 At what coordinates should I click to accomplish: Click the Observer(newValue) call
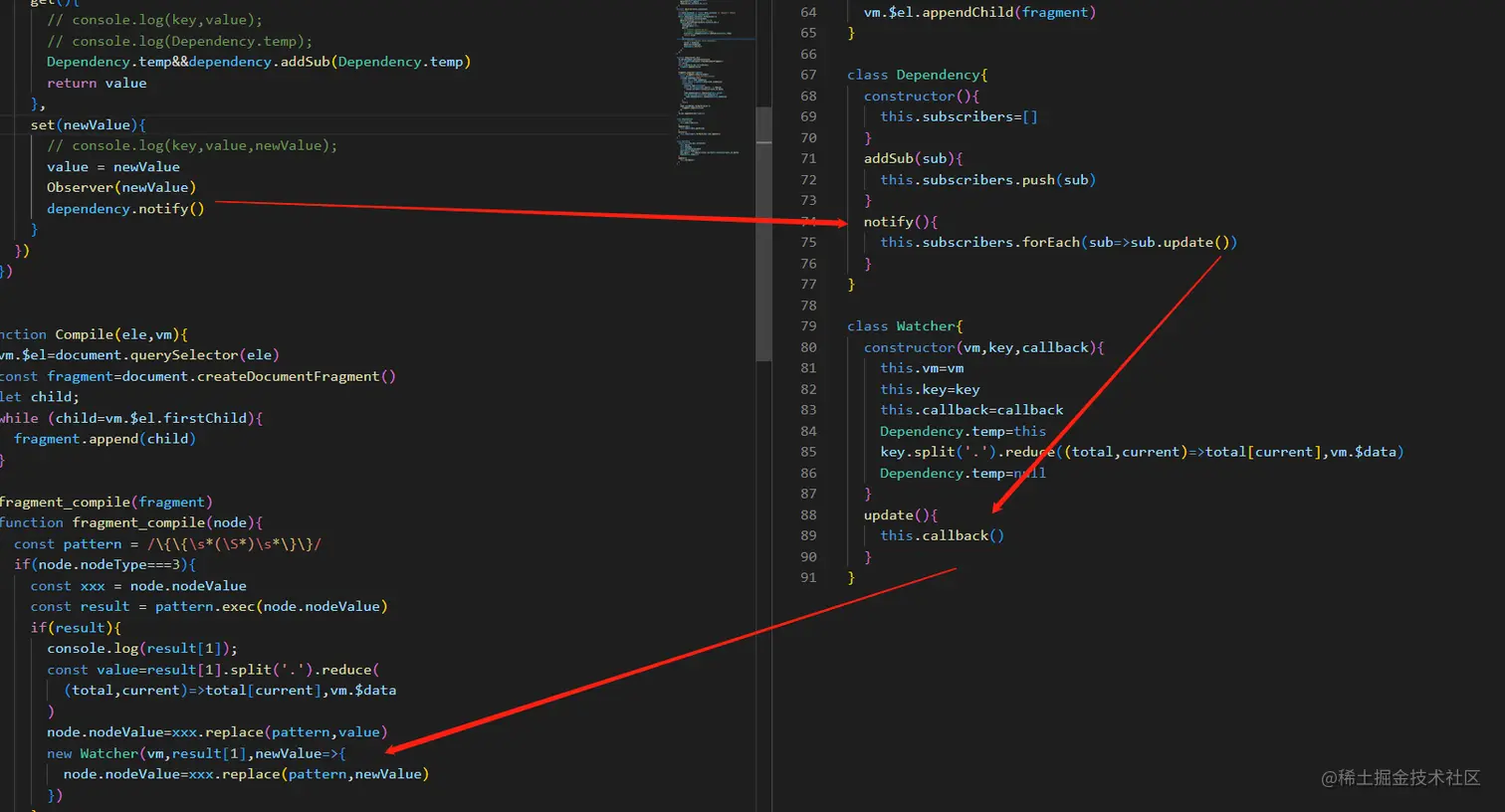121,187
